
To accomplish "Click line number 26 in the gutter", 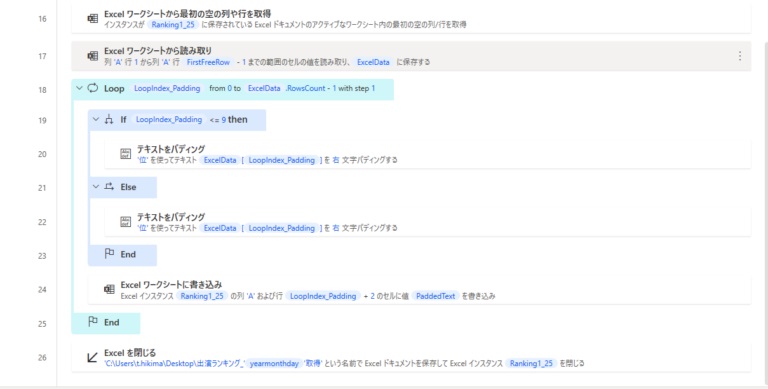I will [x=43, y=358].
